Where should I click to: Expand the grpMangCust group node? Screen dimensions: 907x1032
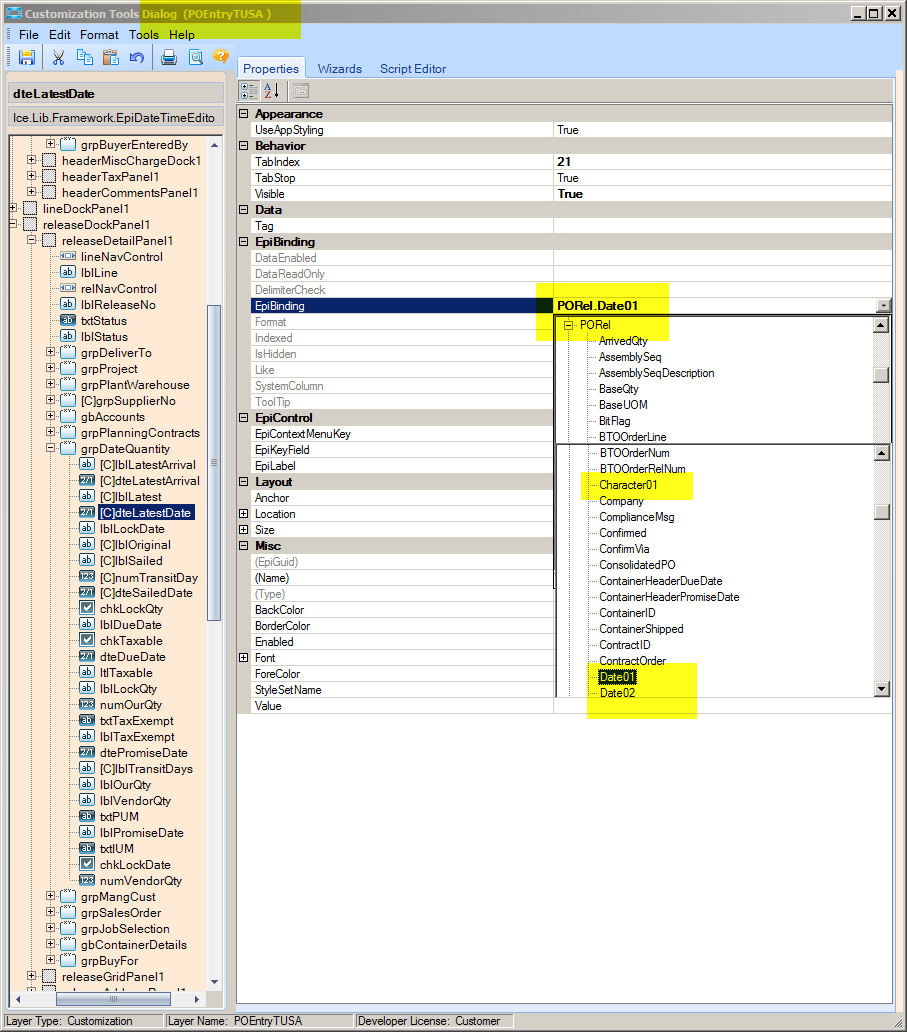[51, 896]
